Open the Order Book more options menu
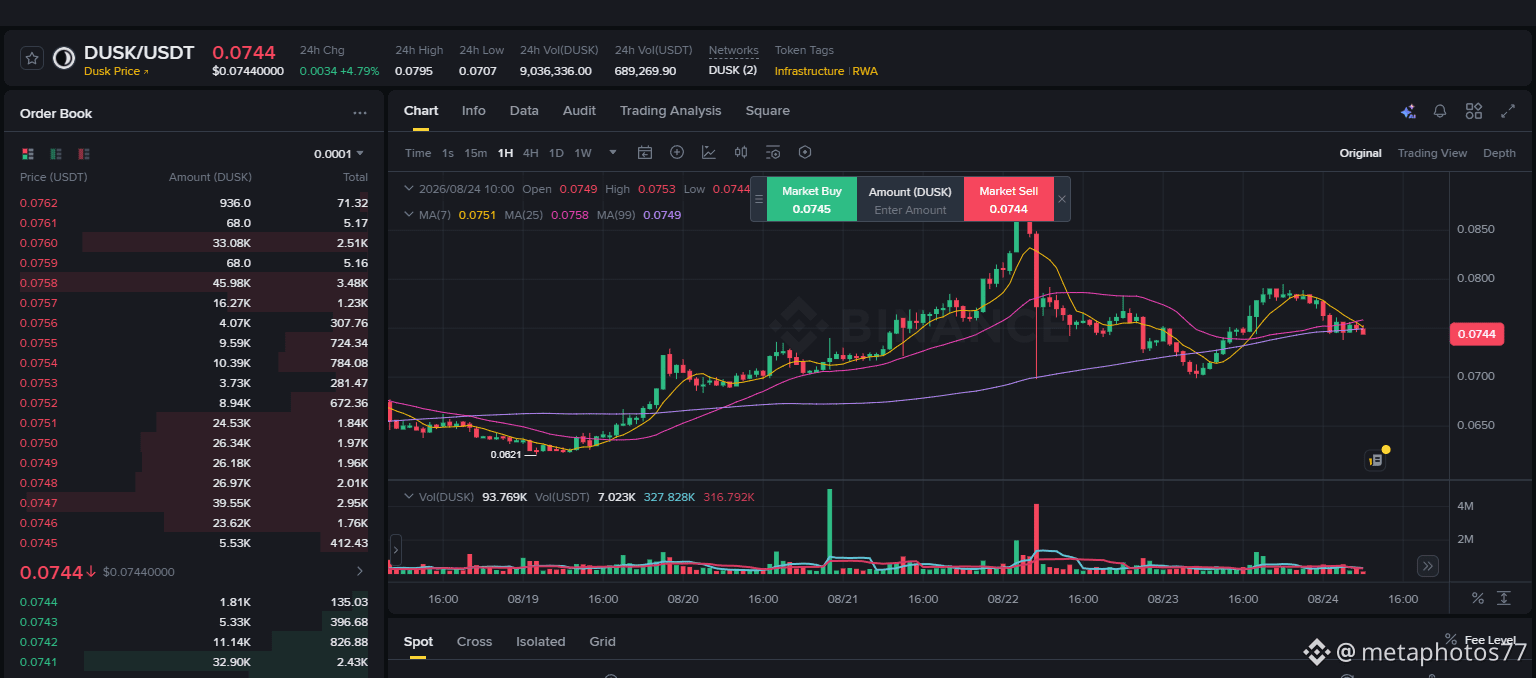Screen dimensions: 1536x678 [x=360, y=114]
